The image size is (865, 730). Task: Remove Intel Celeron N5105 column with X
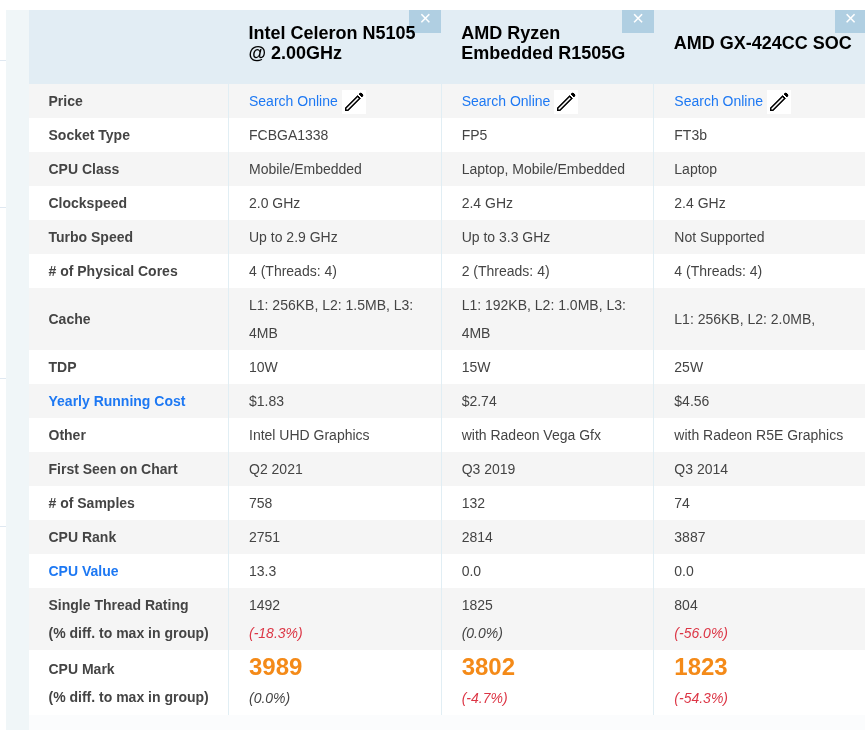click(425, 20)
